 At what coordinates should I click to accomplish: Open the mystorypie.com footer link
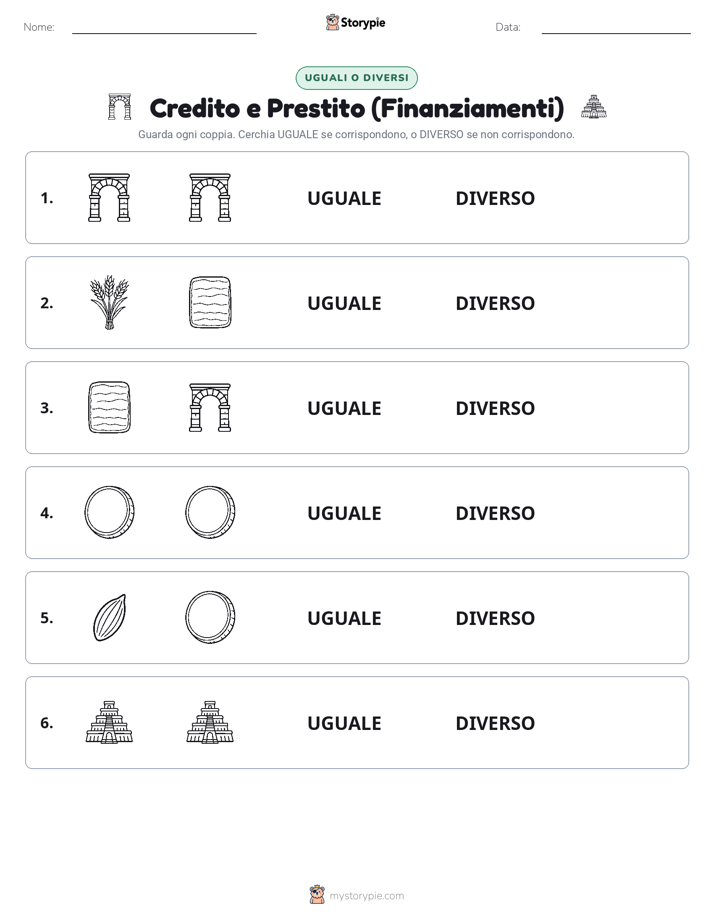[366, 896]
